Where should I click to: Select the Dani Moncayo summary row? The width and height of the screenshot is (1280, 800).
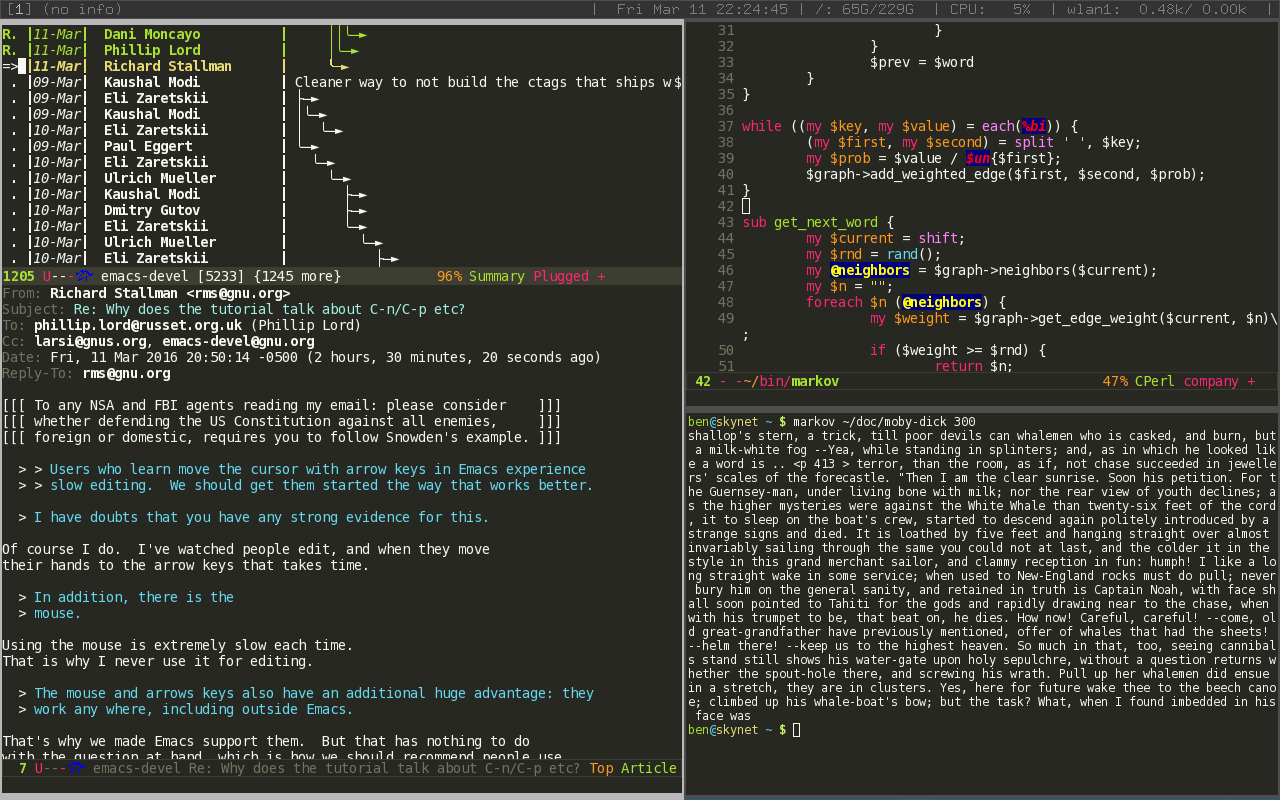341,34
